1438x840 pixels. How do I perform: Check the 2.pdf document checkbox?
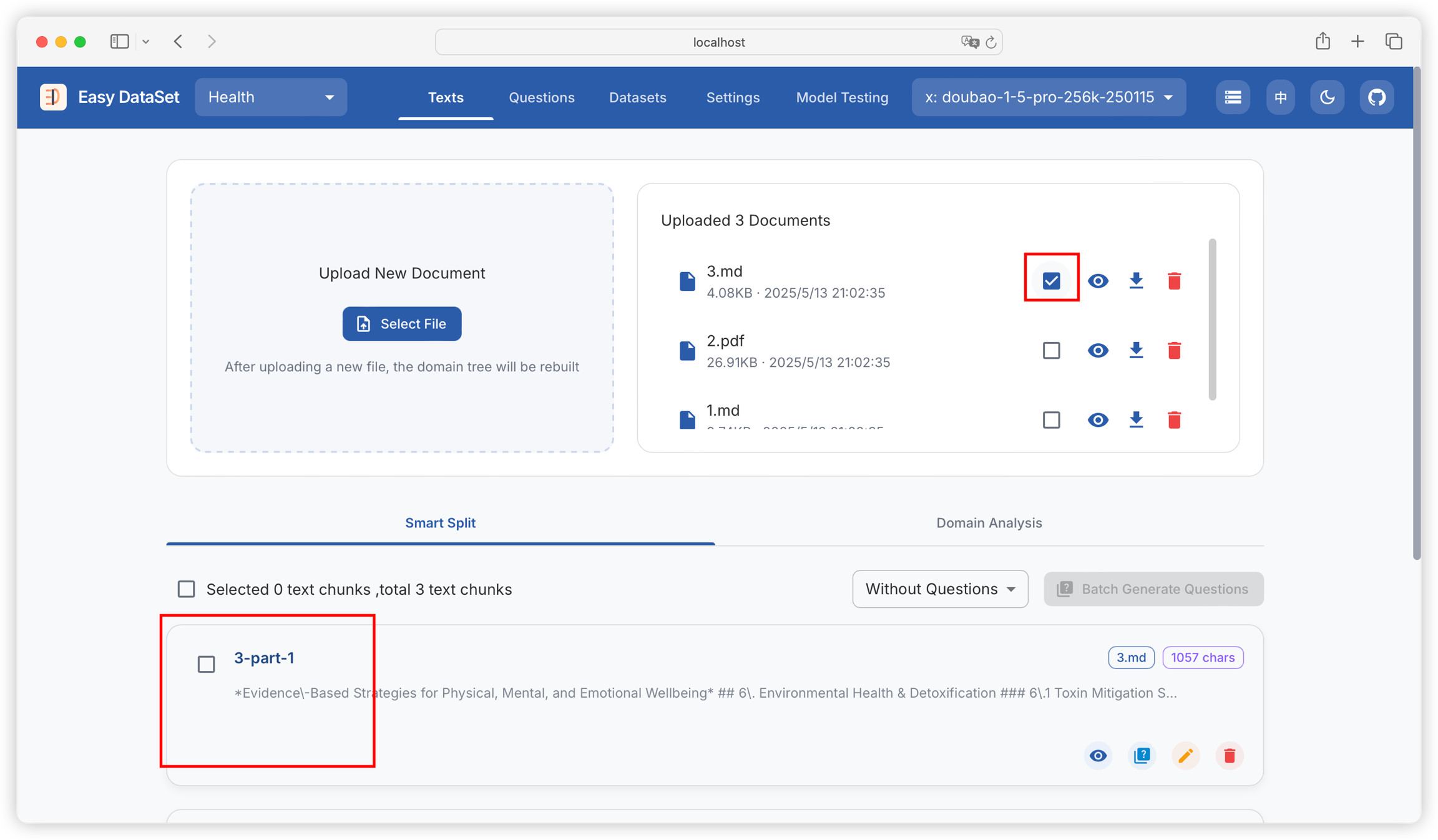pos(1052,351)
